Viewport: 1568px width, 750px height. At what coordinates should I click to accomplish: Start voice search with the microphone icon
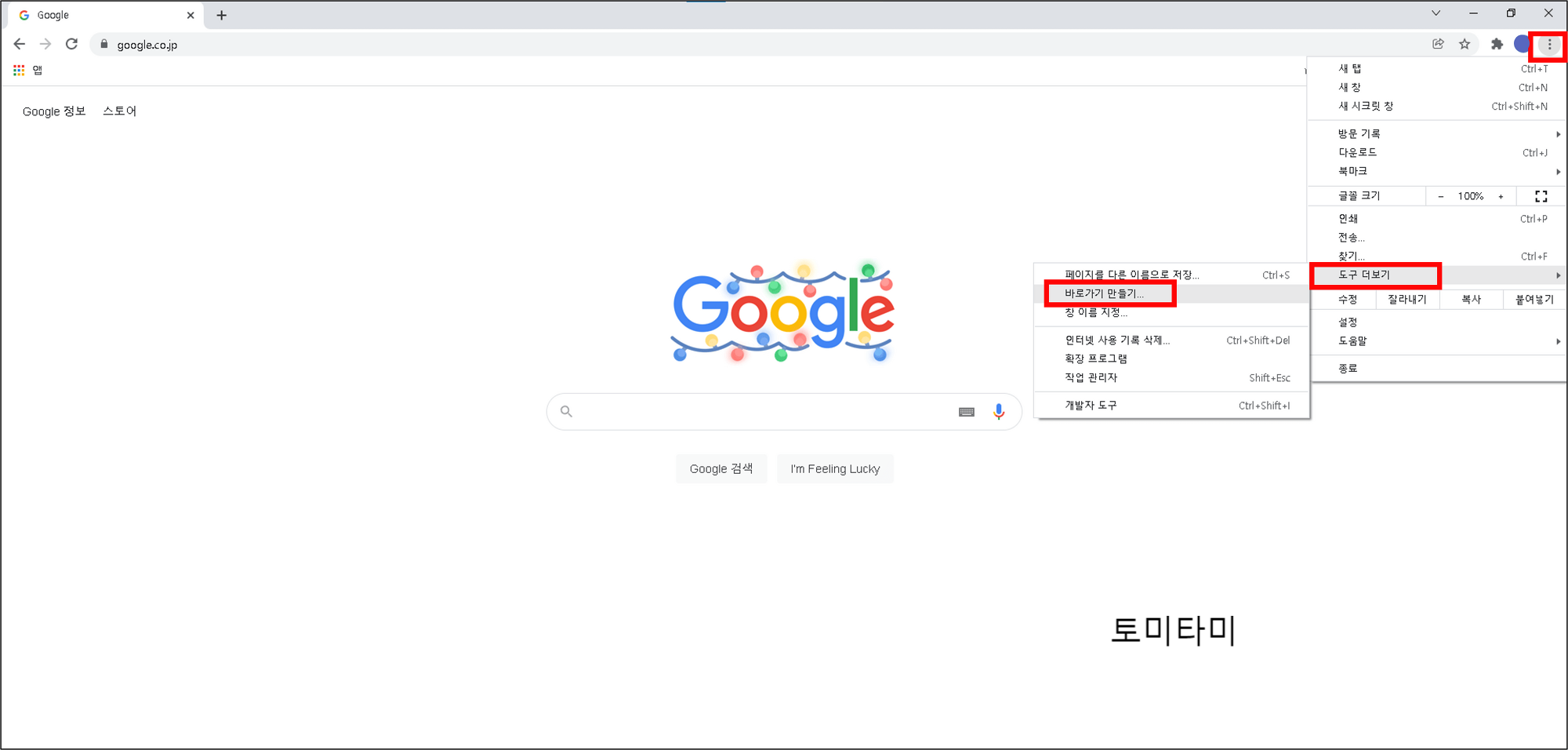999,412
